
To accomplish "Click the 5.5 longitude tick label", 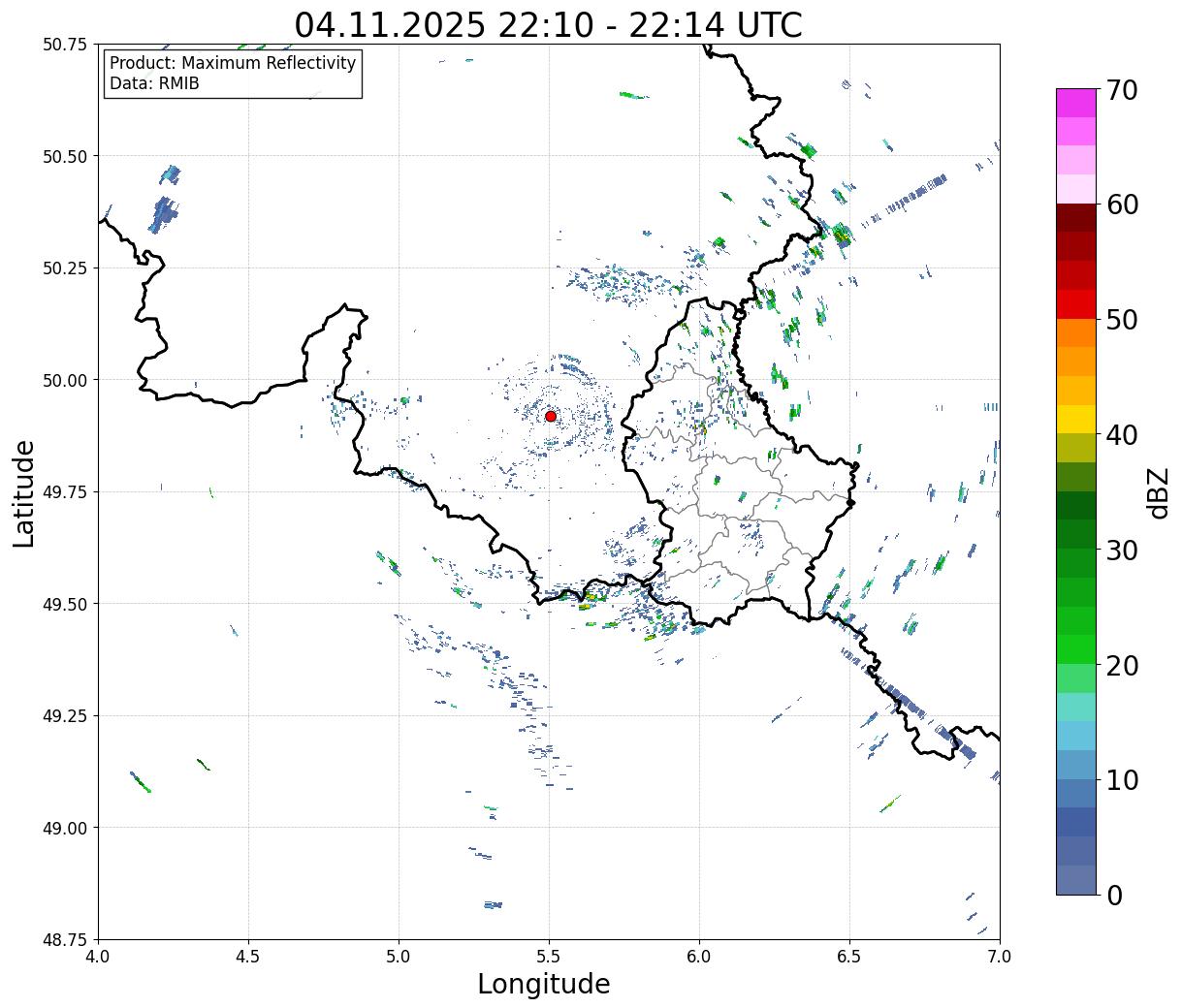I will coord(549,956).
